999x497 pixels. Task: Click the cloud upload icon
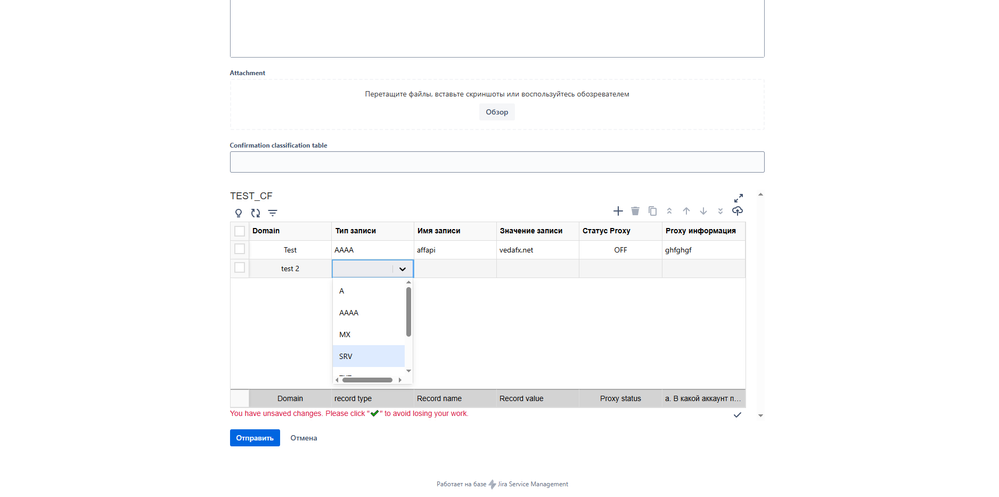[738, 211]
